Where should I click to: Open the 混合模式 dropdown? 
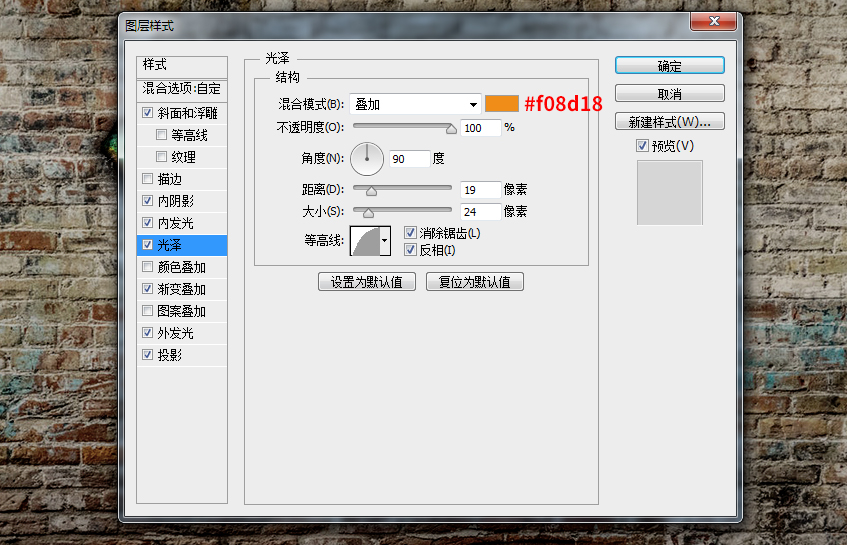click(x=415, y=104)
